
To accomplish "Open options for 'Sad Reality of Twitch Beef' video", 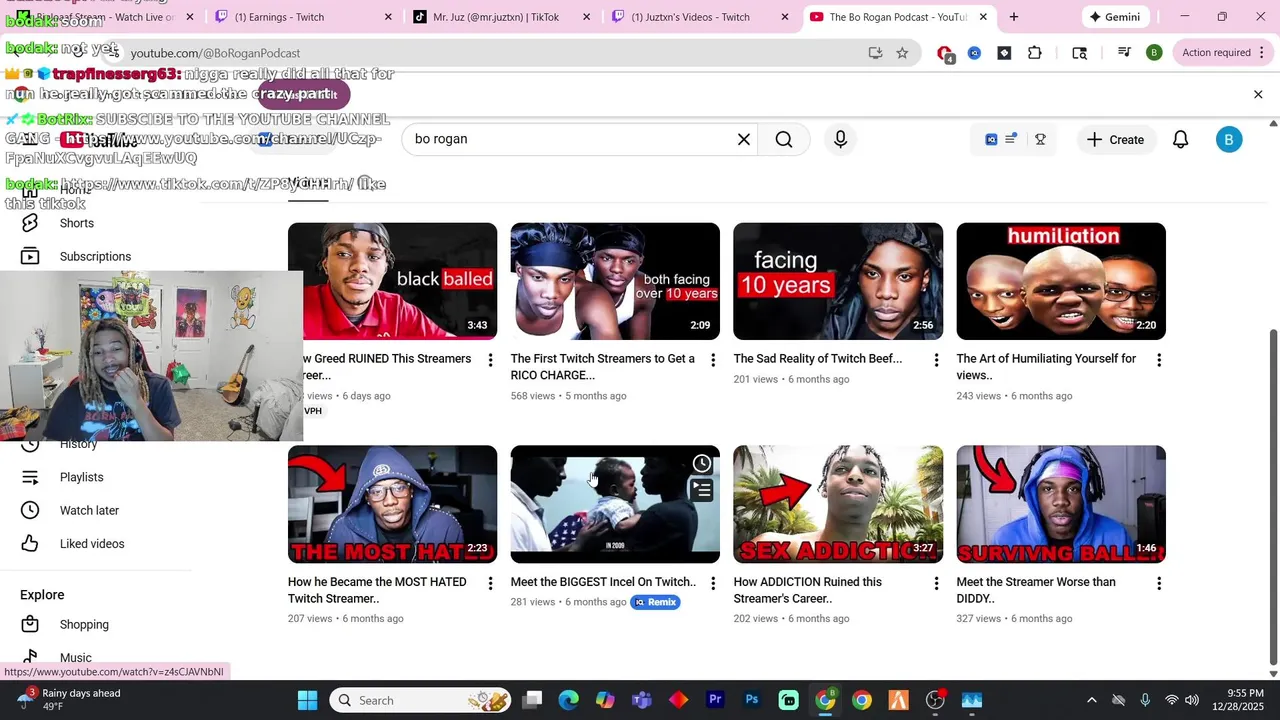I will (936, 360).
